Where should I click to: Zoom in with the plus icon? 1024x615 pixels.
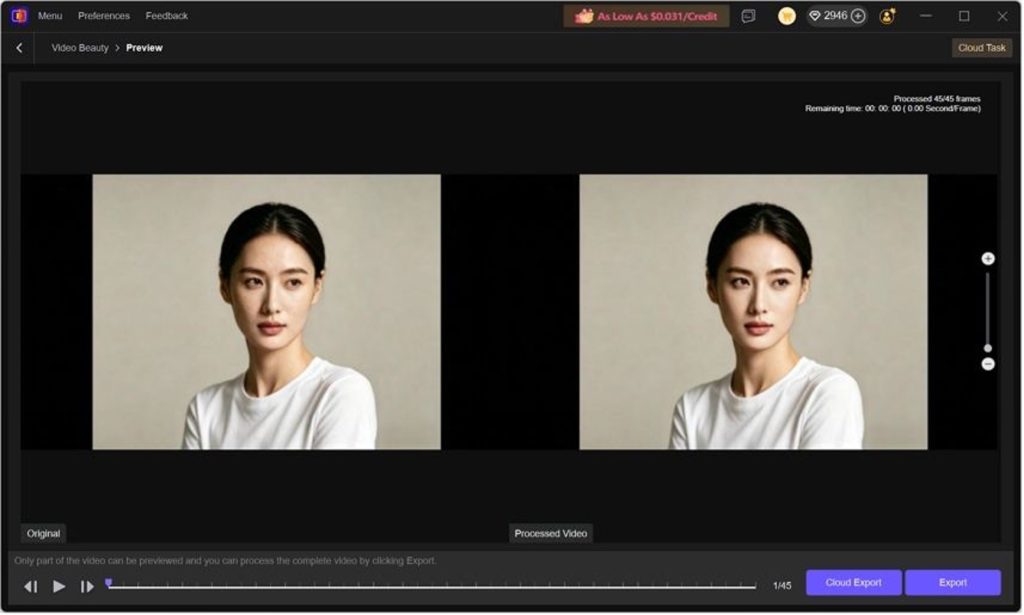click(x=989, y=259)
